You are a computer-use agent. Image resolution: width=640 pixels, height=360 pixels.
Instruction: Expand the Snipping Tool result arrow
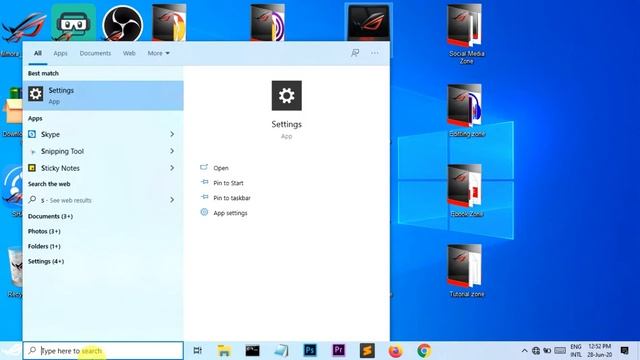point(172,151)
